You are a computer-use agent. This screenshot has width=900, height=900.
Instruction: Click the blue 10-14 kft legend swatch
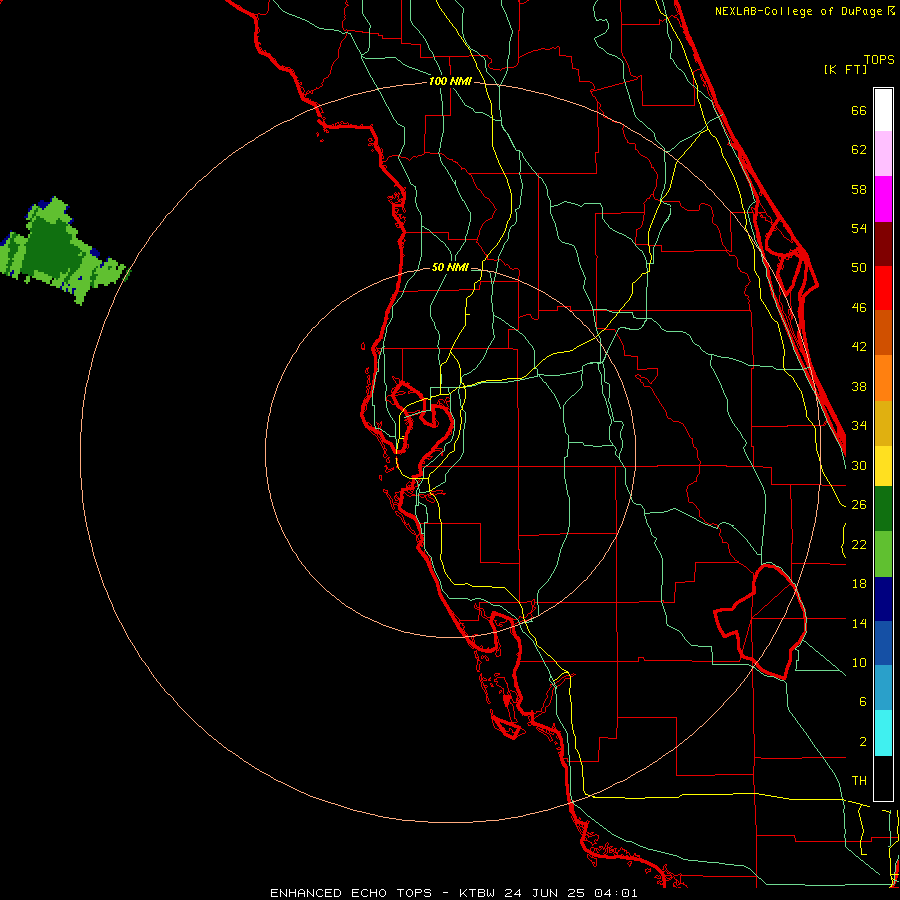pyautogui.click(x=883, y=643)
